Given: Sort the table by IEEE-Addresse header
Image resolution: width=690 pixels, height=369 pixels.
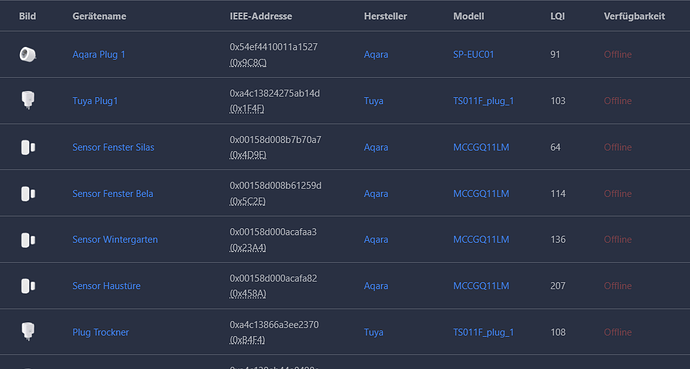Looking at the screenshot, I should click(261, 16).
